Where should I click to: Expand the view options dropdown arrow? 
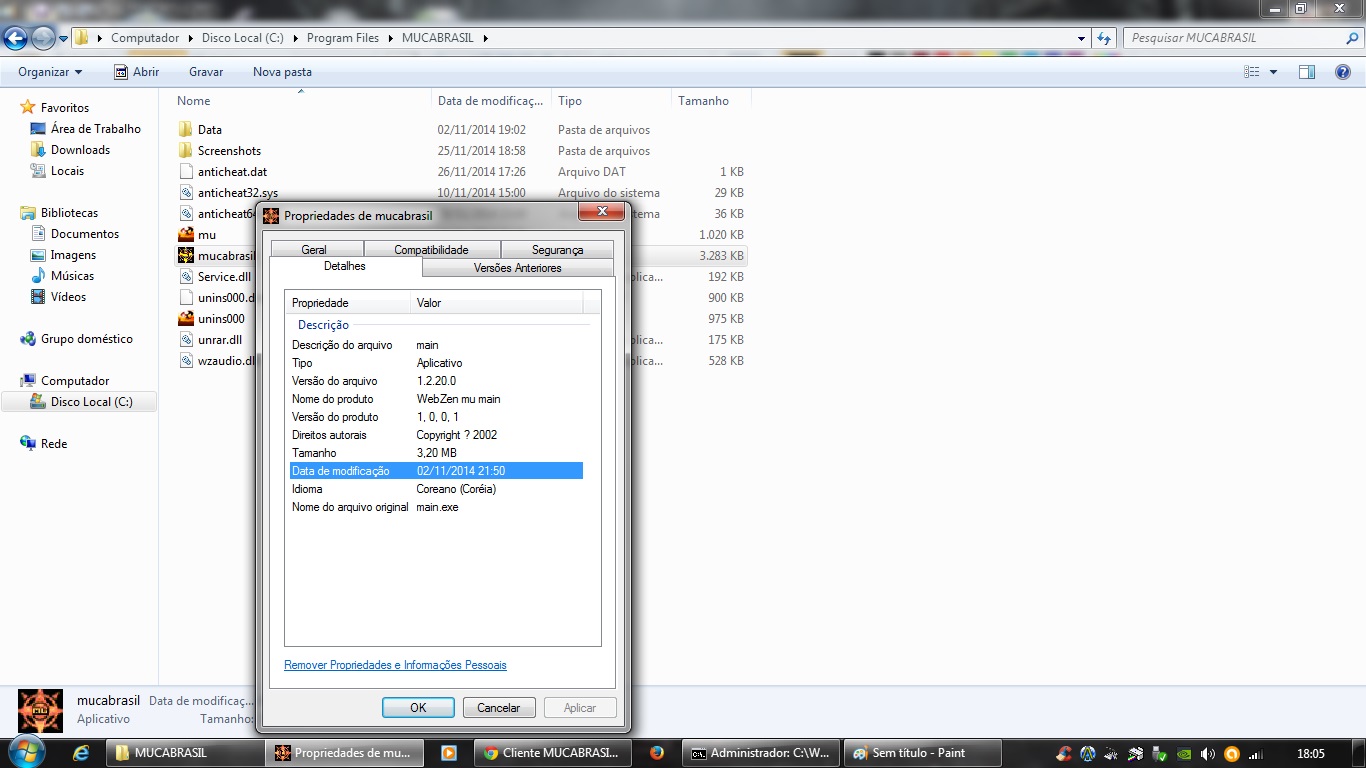[x=1273, y=72]
